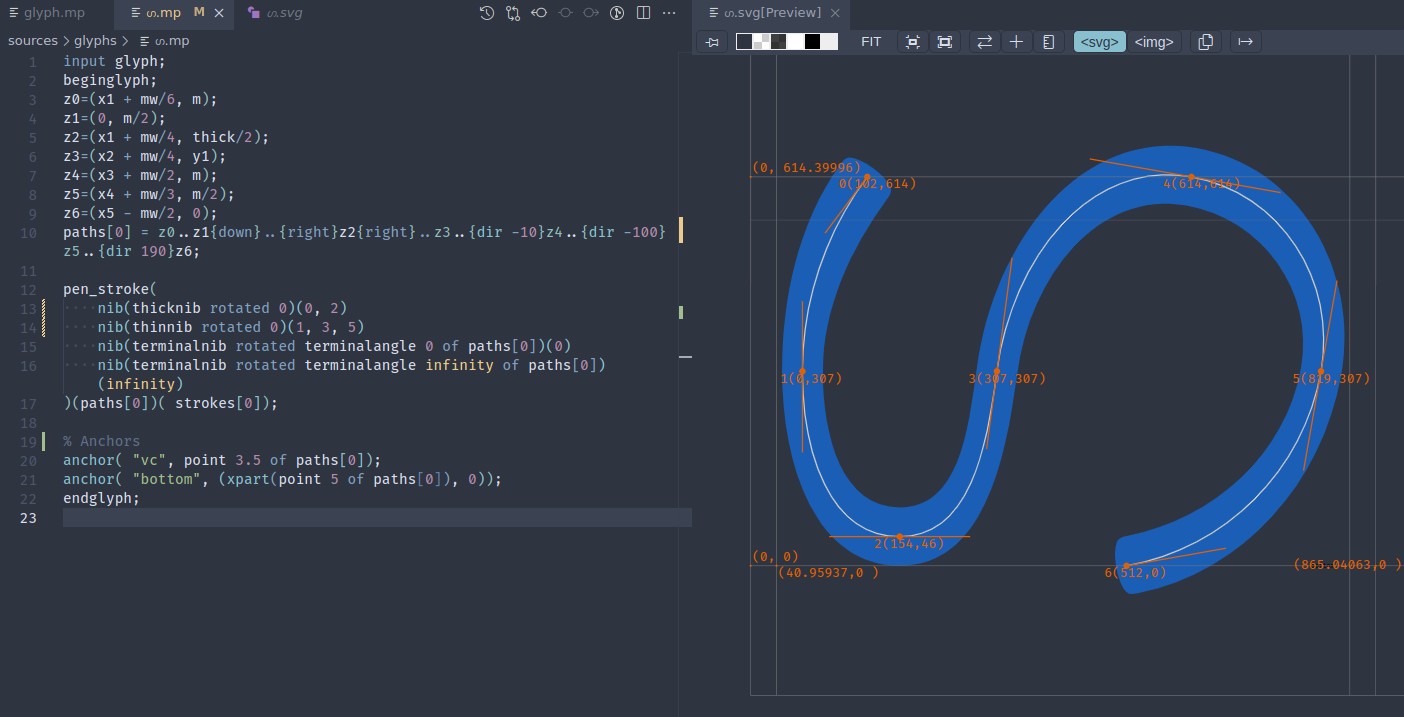The height and width of the screenshot is (717, 1404).
Task: Open more actions with the ellipsis menu
Action: click(x=668, y=13)
